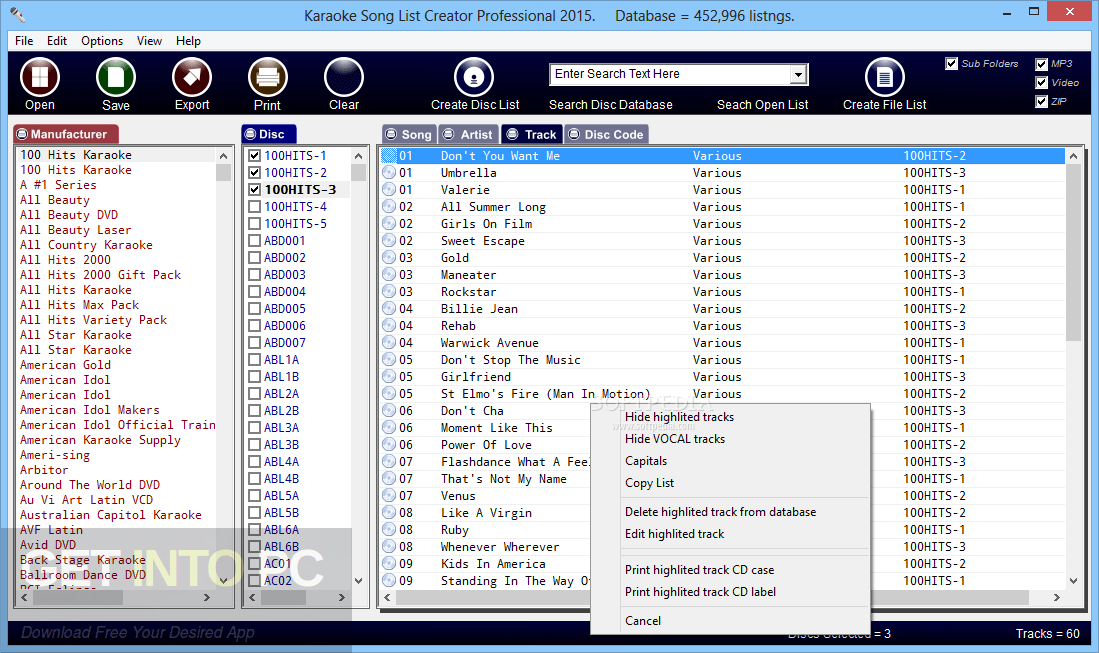Choose Hide VOCAL tracks from context menu
The width and height of the screenshot is (1099, 653).
674,438
